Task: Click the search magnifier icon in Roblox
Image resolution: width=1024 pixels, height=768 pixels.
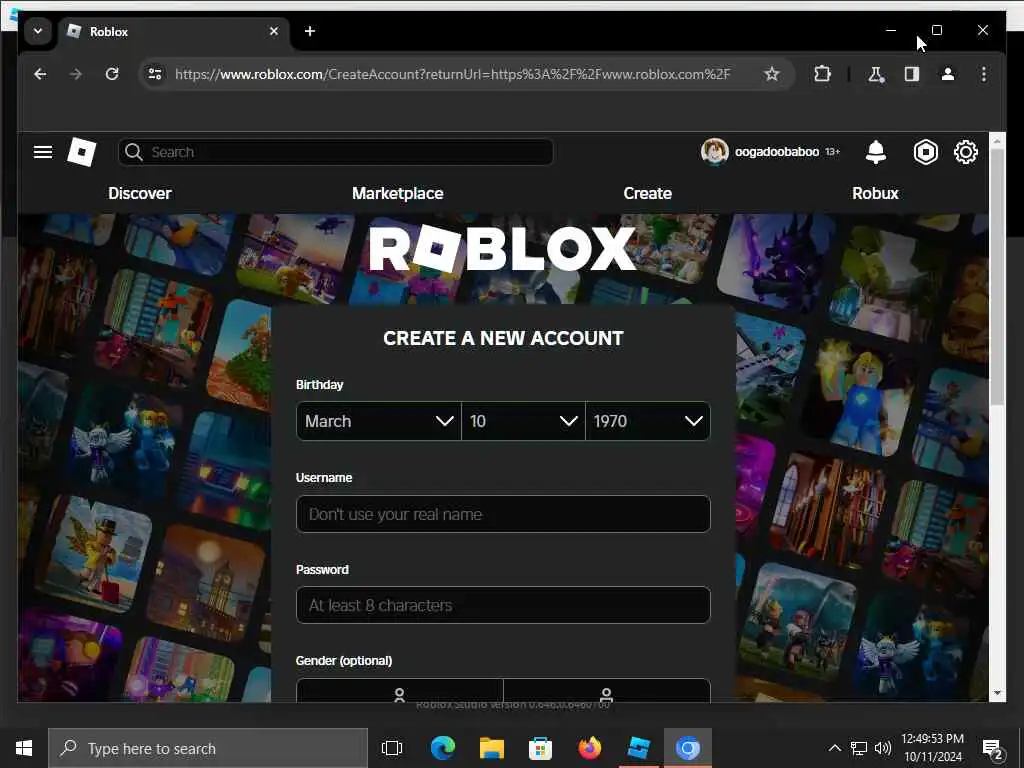Action: click(x=133, y=152)
